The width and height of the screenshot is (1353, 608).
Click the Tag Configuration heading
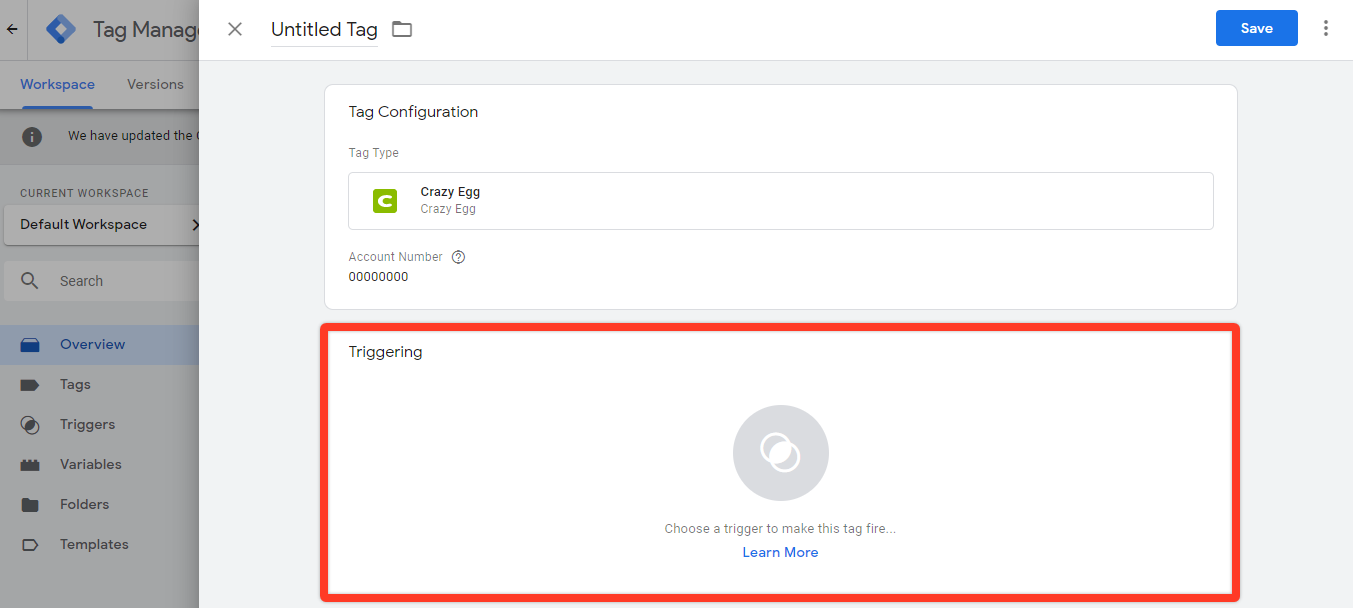pos(413,112)
